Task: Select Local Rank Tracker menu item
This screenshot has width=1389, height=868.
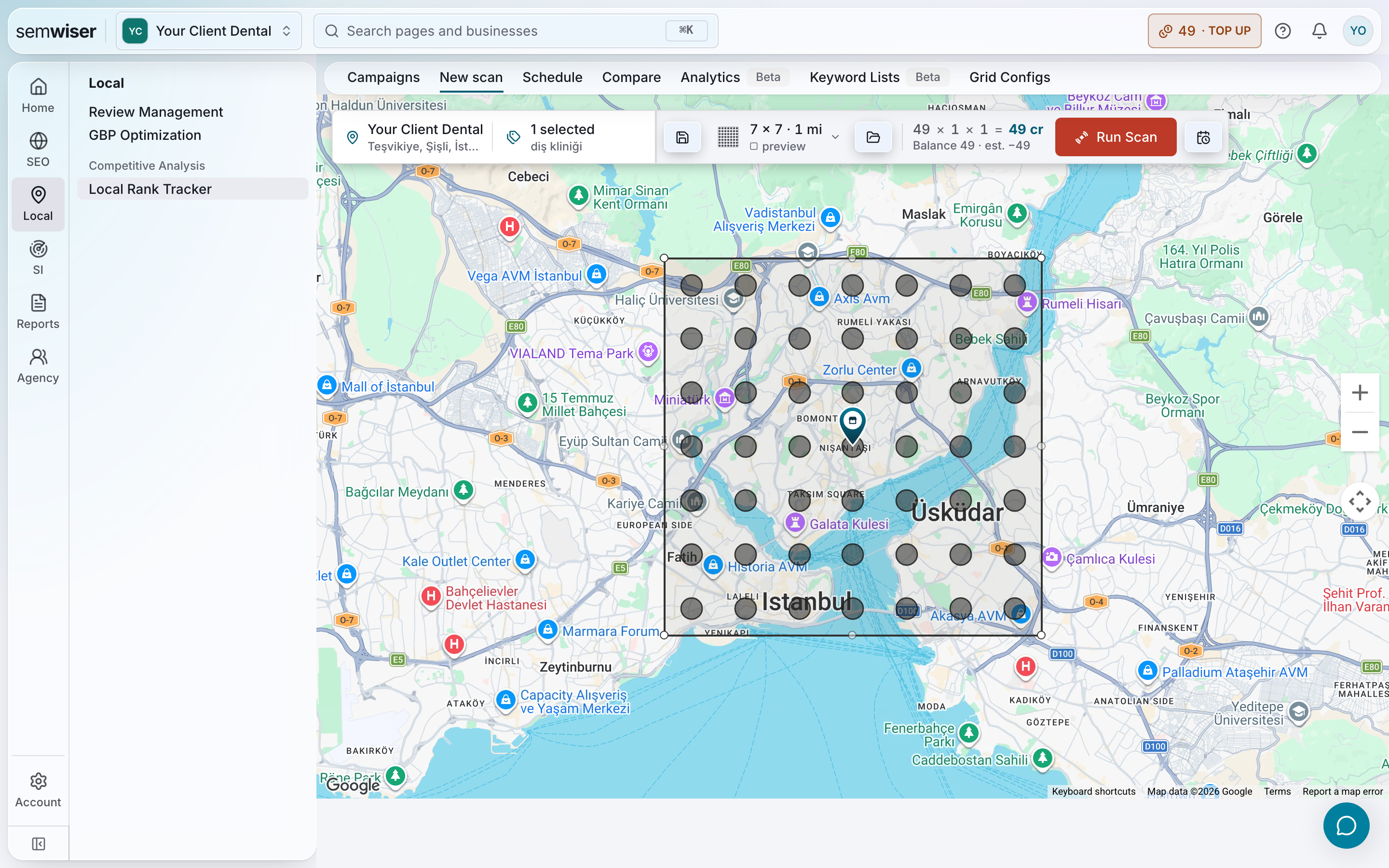Action: tap(193, 189)
